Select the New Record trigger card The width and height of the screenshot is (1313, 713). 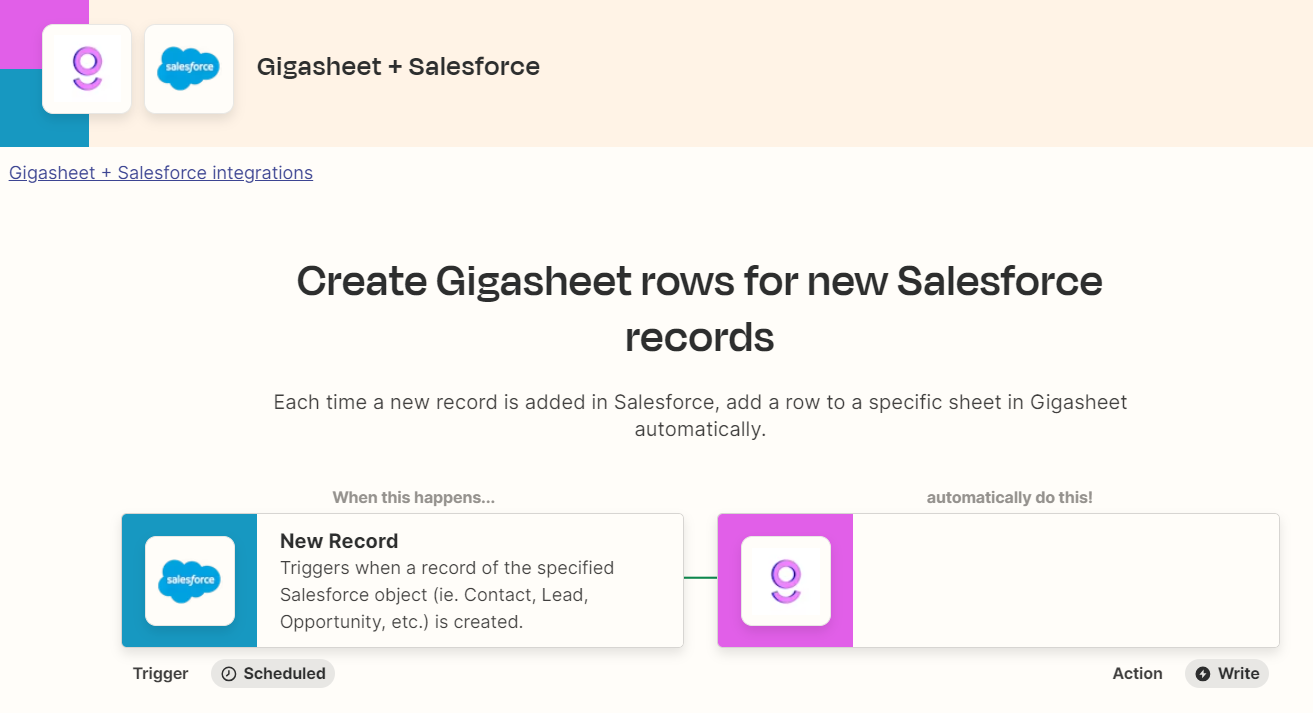(450, 580)
